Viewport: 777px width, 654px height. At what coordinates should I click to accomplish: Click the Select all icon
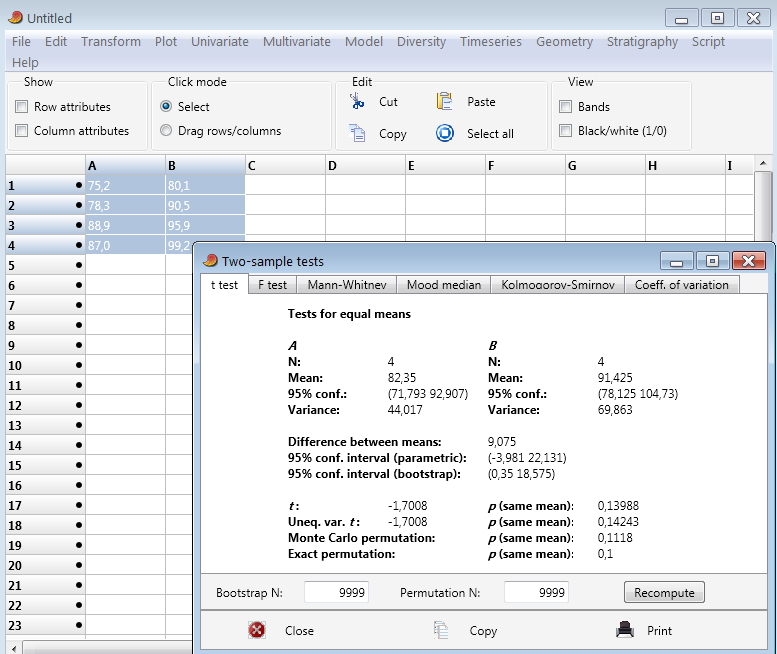pyautogui.click(x=445, y=133)
